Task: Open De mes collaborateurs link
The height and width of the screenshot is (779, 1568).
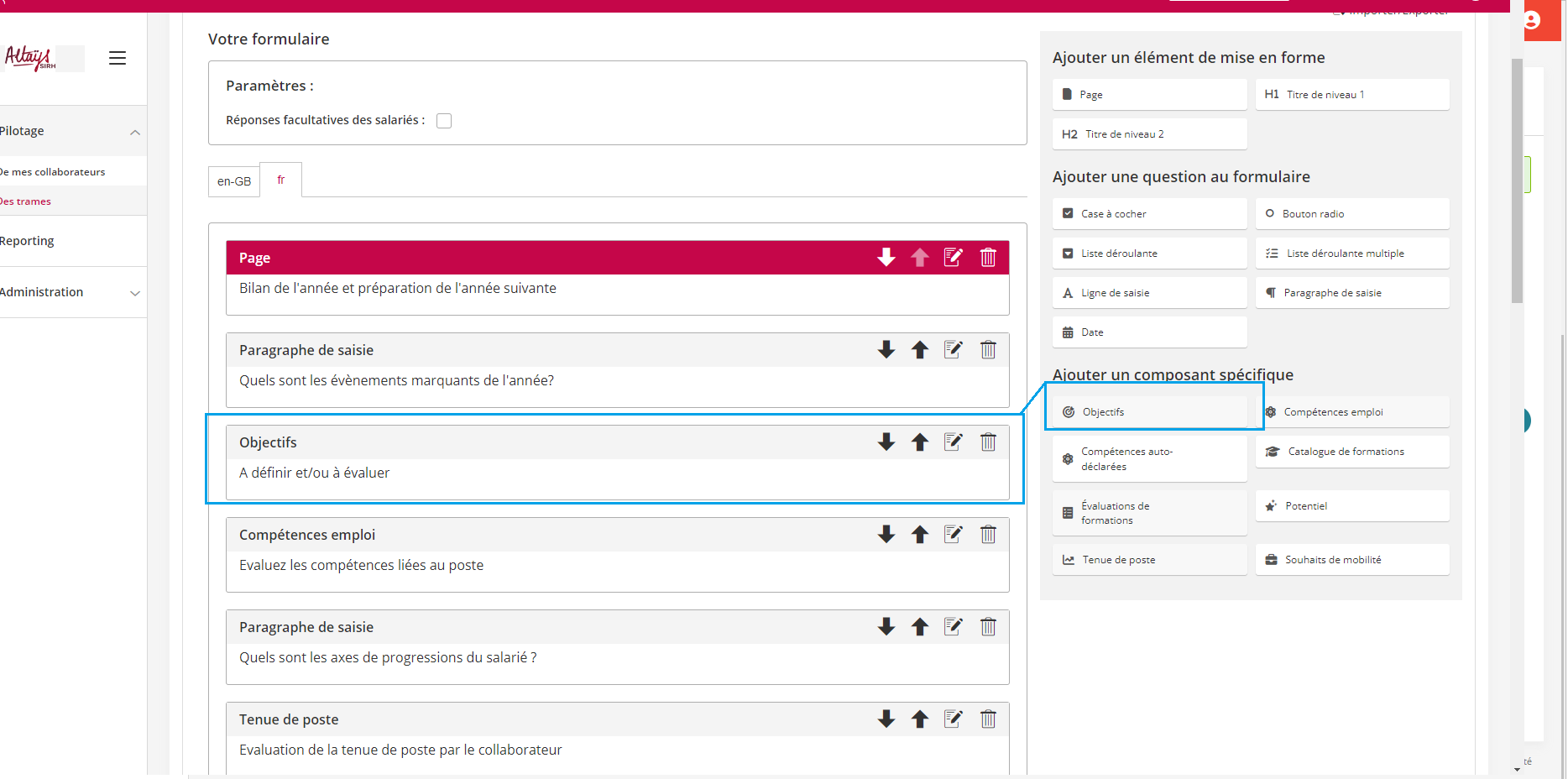Action: (53, 172)
